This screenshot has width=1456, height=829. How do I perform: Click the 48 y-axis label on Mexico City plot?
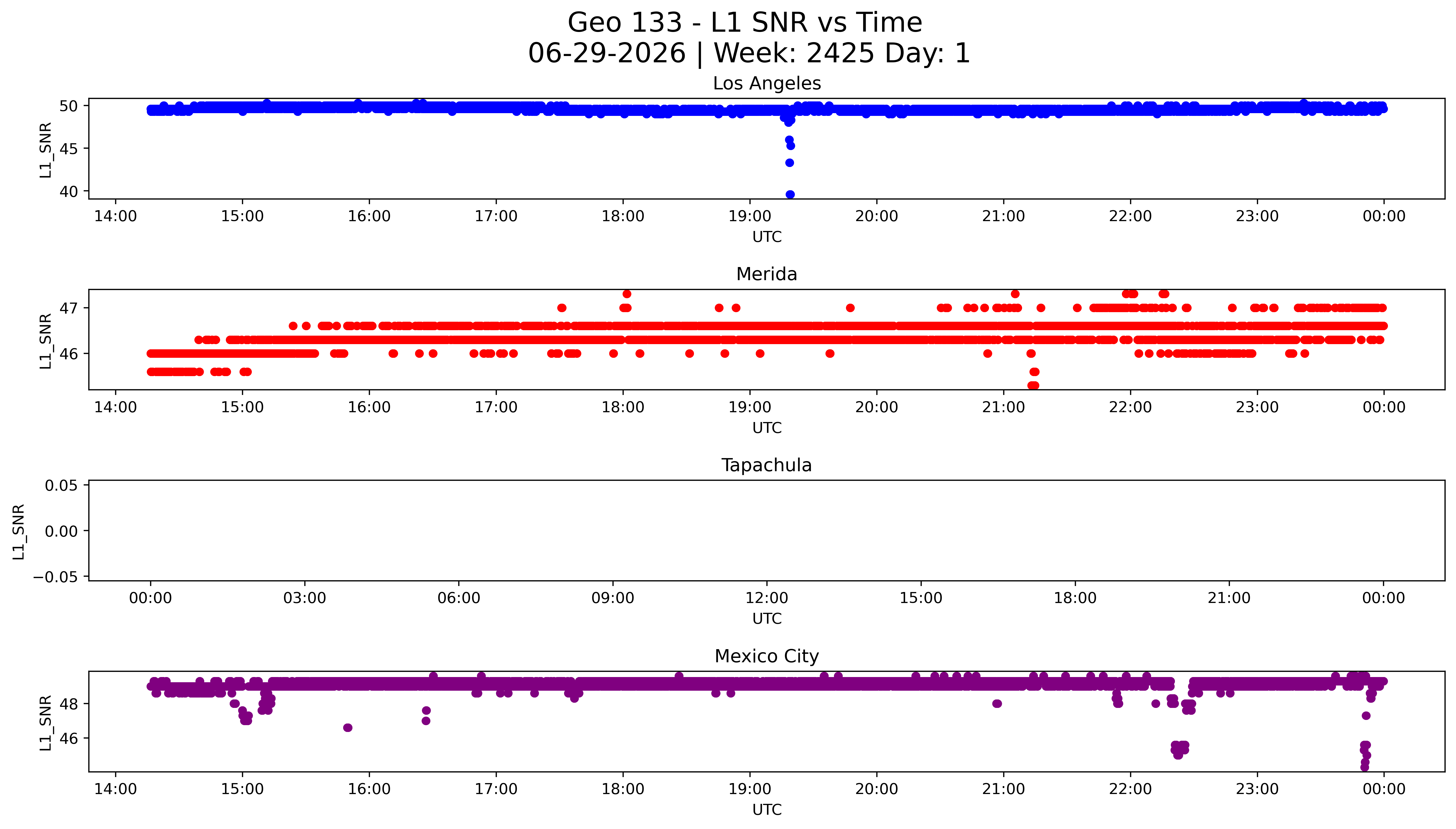(x=69, y=704)
